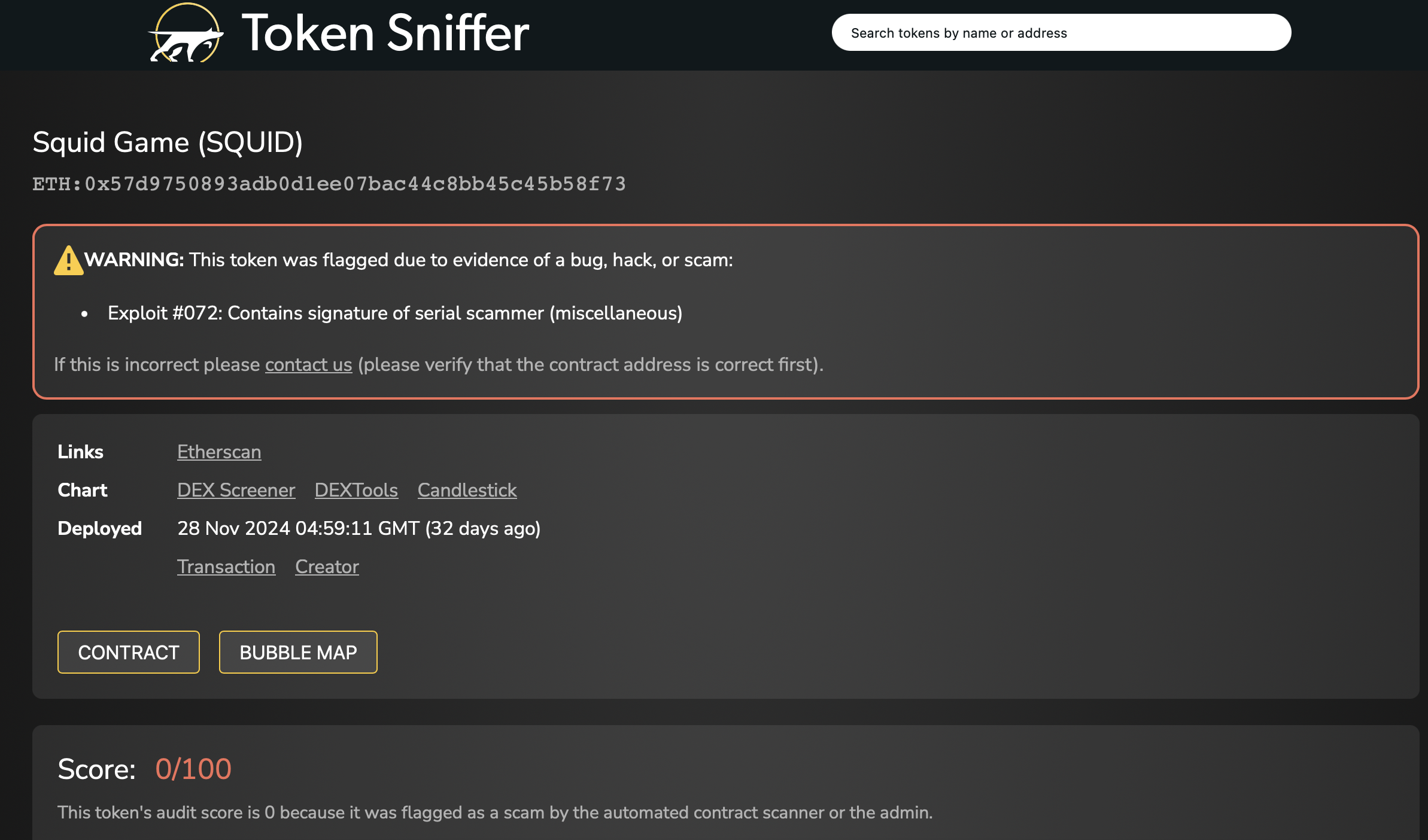Open the Etherscan link
This screenshot has width=1428, height=840.
(219, 452)
